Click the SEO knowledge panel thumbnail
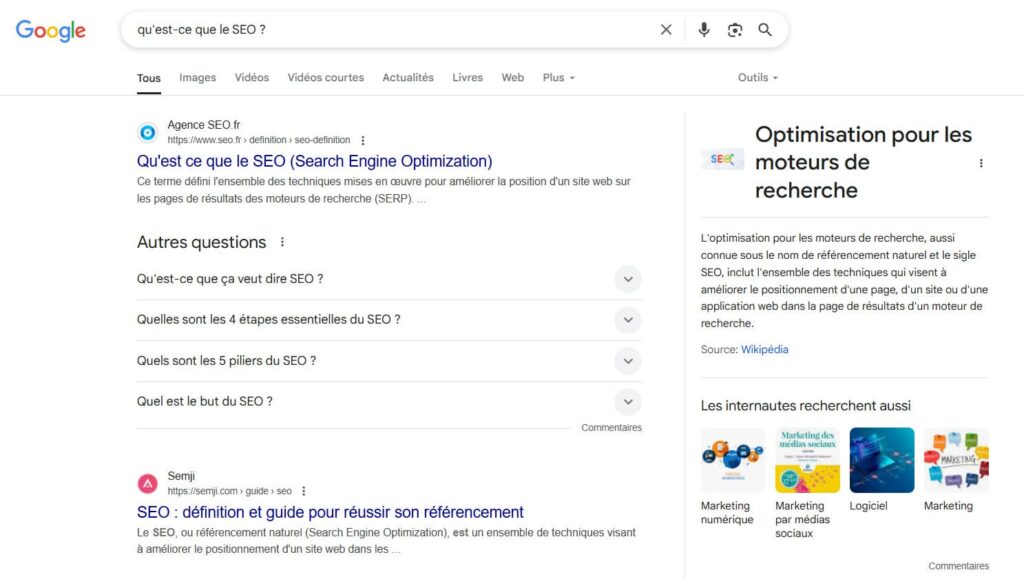The image size is (1024, 579). coord(722,159)
